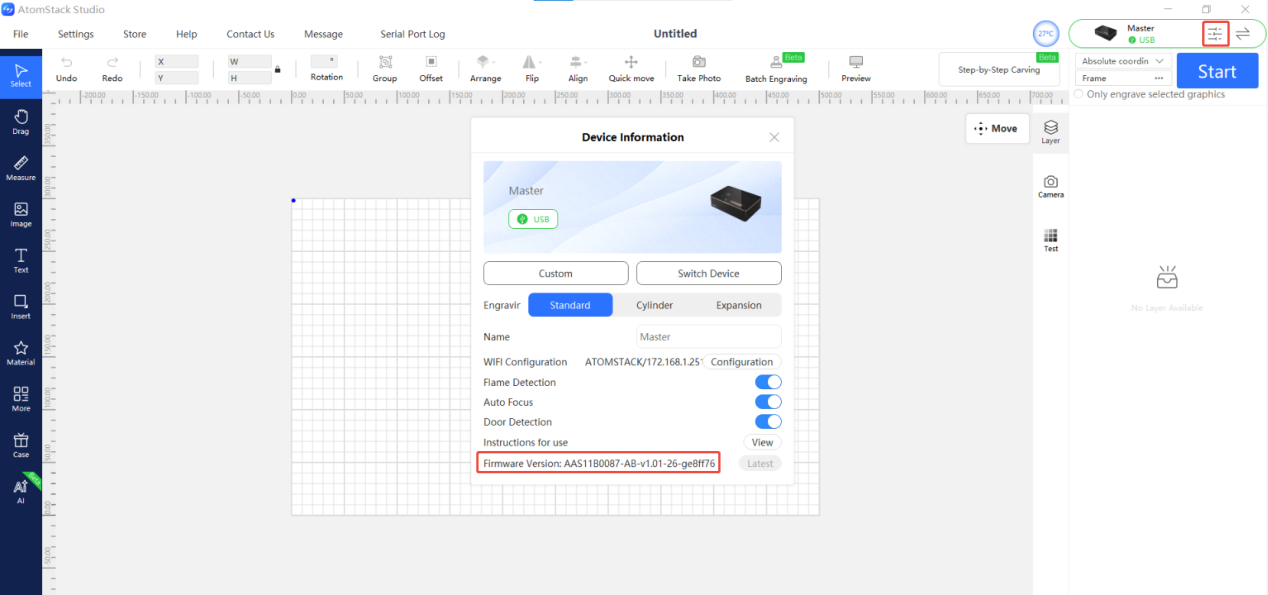Click the firmware version text

coord(599,463)
